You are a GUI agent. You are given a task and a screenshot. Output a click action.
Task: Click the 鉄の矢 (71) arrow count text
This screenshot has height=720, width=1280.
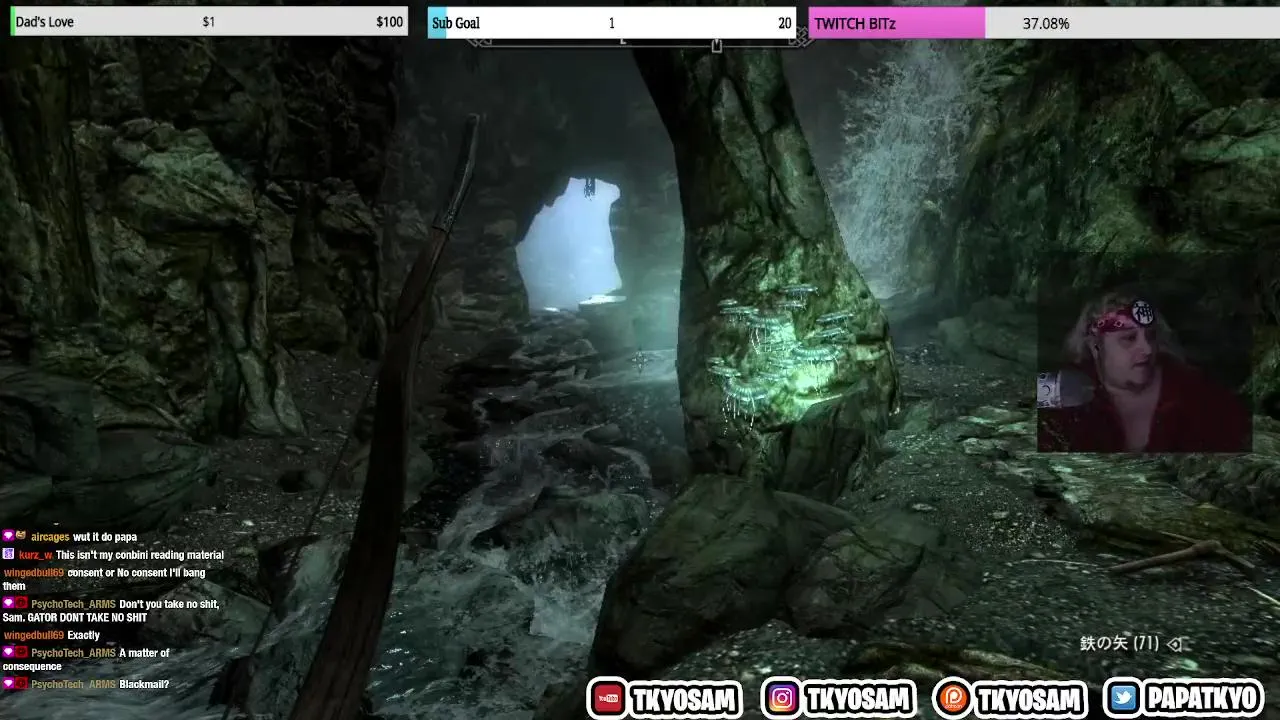coord(1120,643)
